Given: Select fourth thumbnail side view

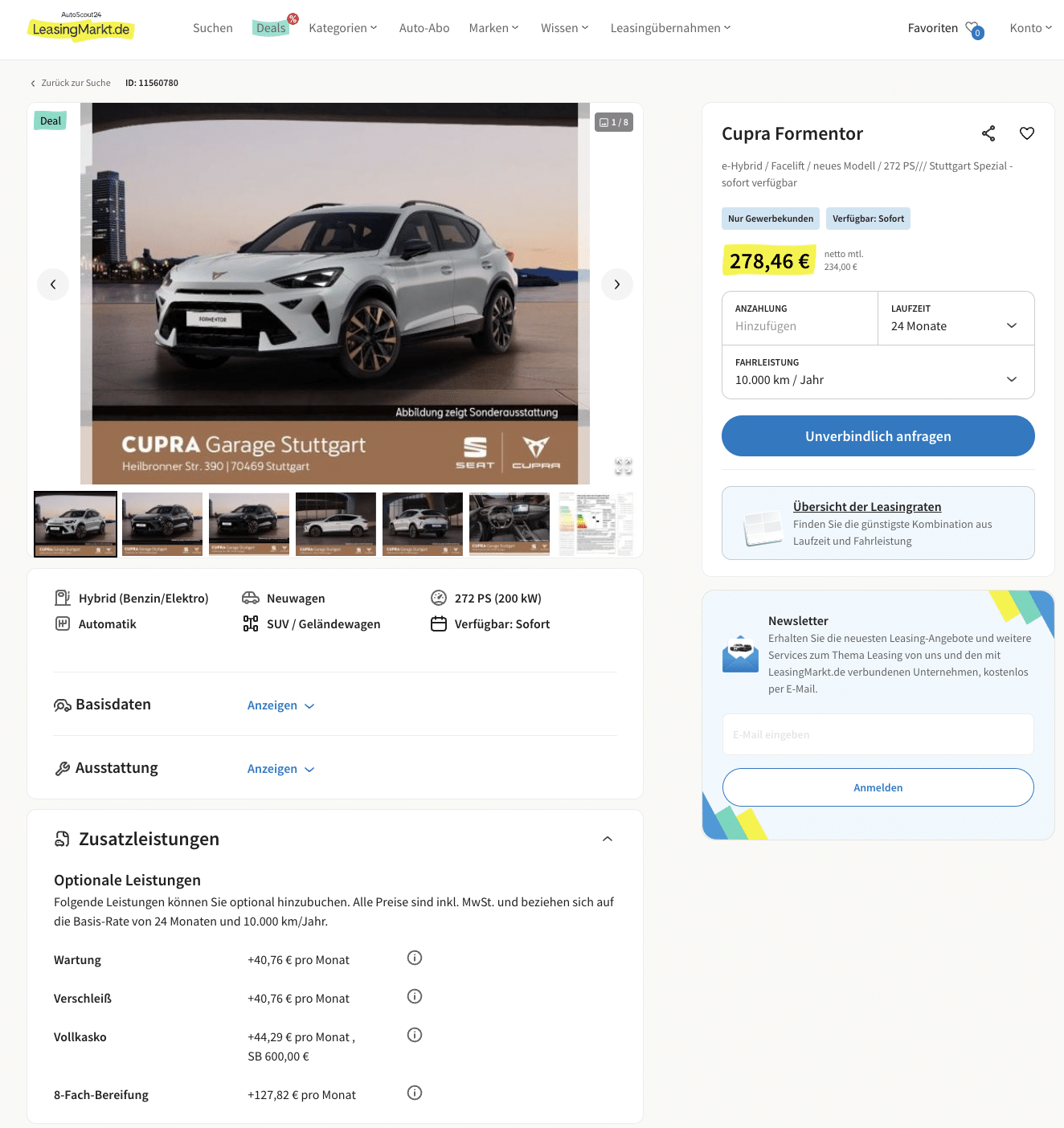Looking at the screenshot, I should coord(336,524).
